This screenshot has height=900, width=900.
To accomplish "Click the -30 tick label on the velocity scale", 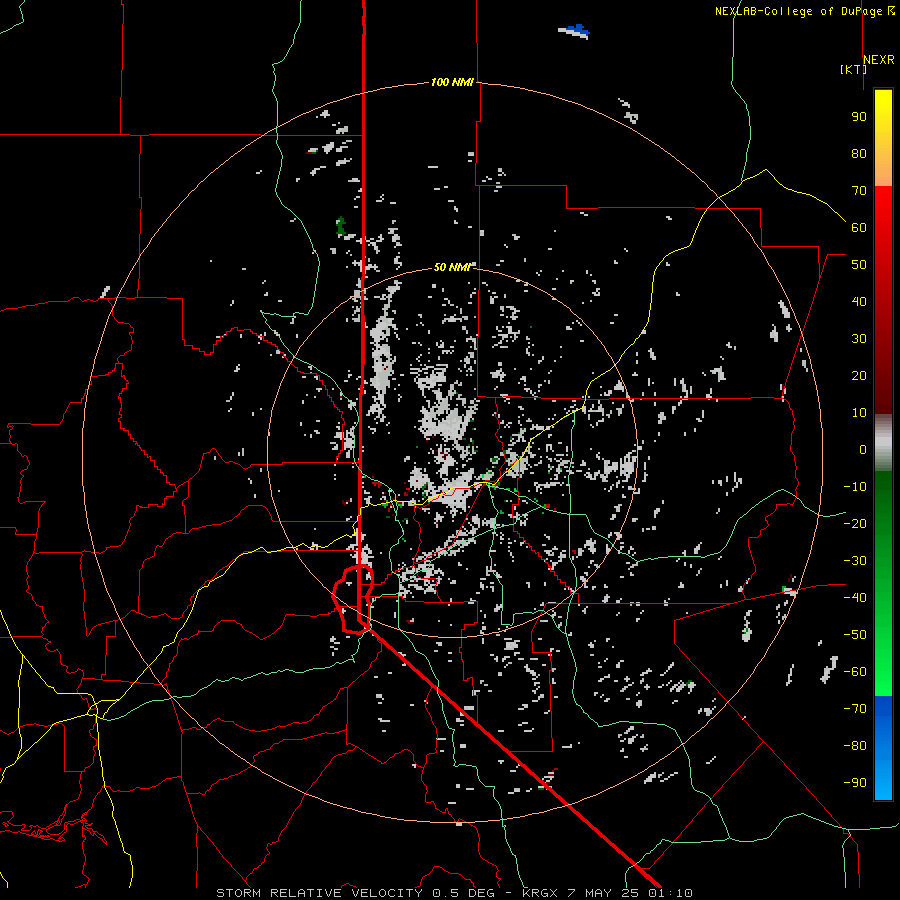I will pos(855,561).
